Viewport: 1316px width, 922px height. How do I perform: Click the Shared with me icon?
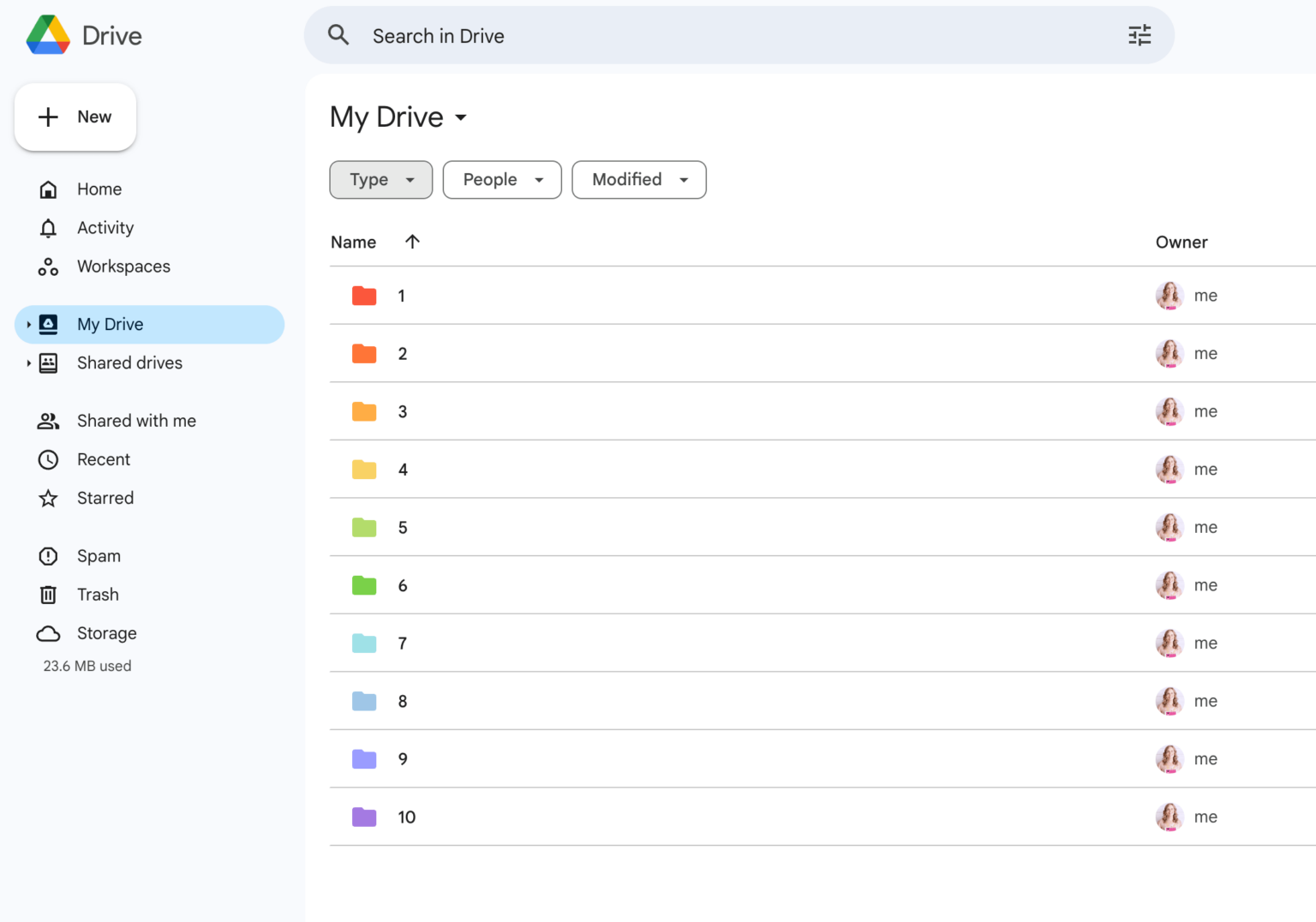(x=48, y=421)
